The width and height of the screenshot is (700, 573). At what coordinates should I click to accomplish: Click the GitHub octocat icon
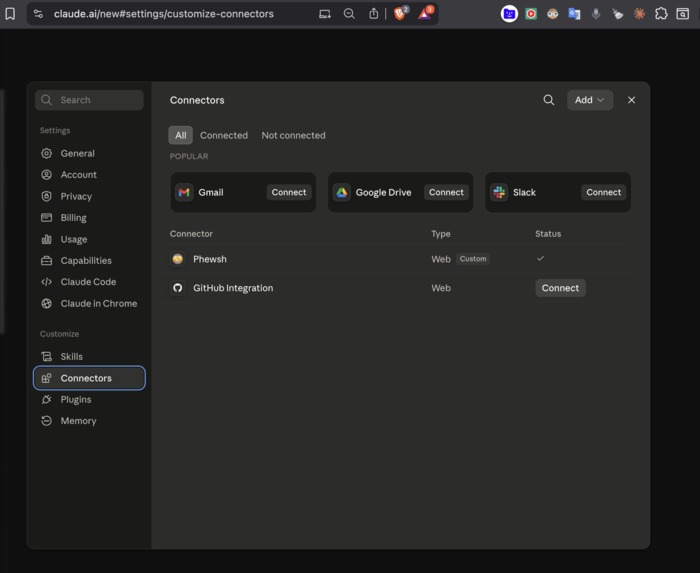point(178,288)
